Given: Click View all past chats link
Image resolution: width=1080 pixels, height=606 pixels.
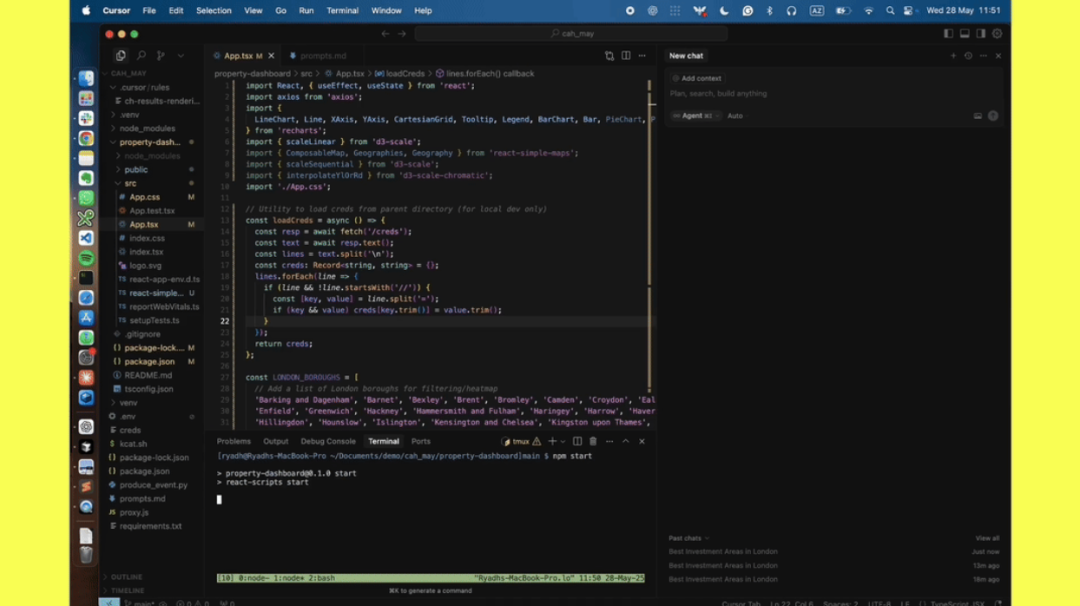Looking at the screenshot, I should pos(987,539).
